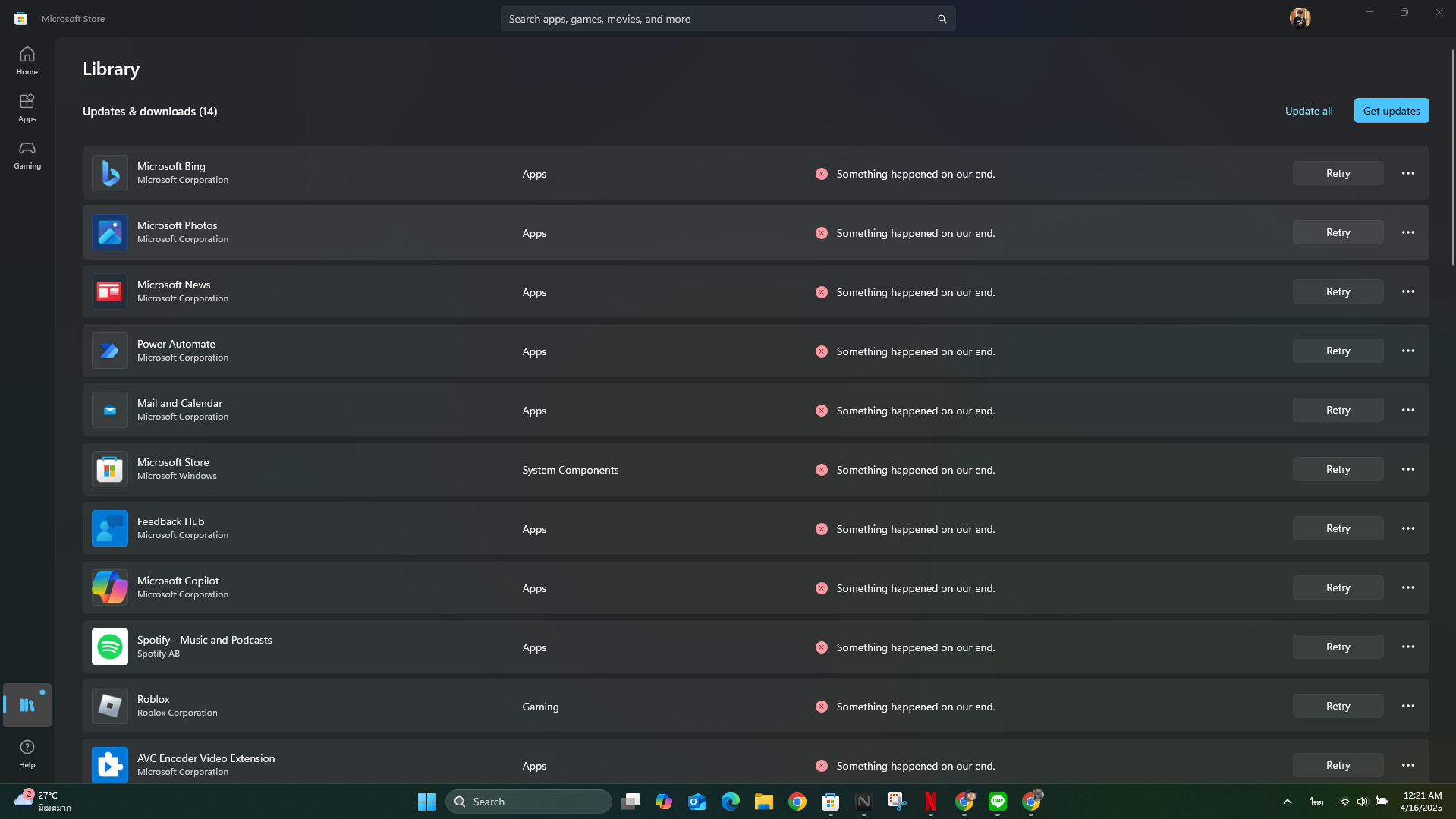The width and height of the screenshot is (1456, 819).
Task: Open more options for Feedback Hub
Action: coord(1407,528)
